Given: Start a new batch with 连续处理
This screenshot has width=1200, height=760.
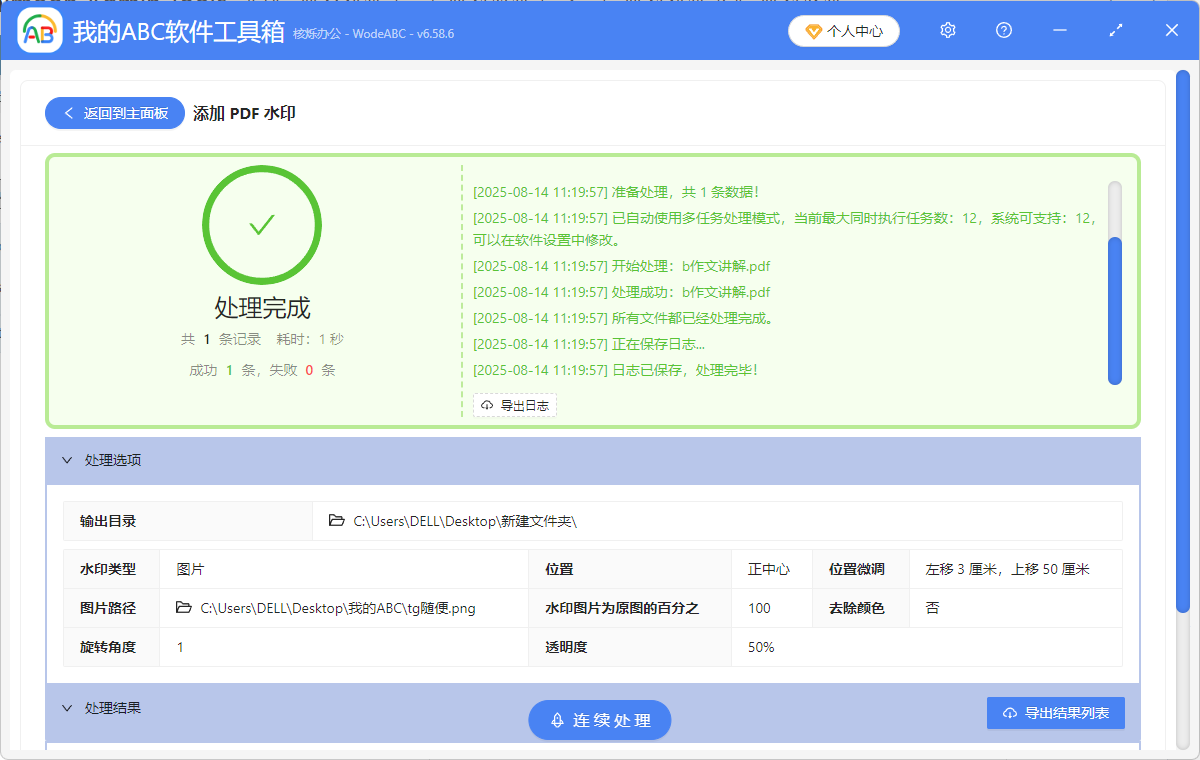Looking at the screenshot, I should click(x=600, y=719).
